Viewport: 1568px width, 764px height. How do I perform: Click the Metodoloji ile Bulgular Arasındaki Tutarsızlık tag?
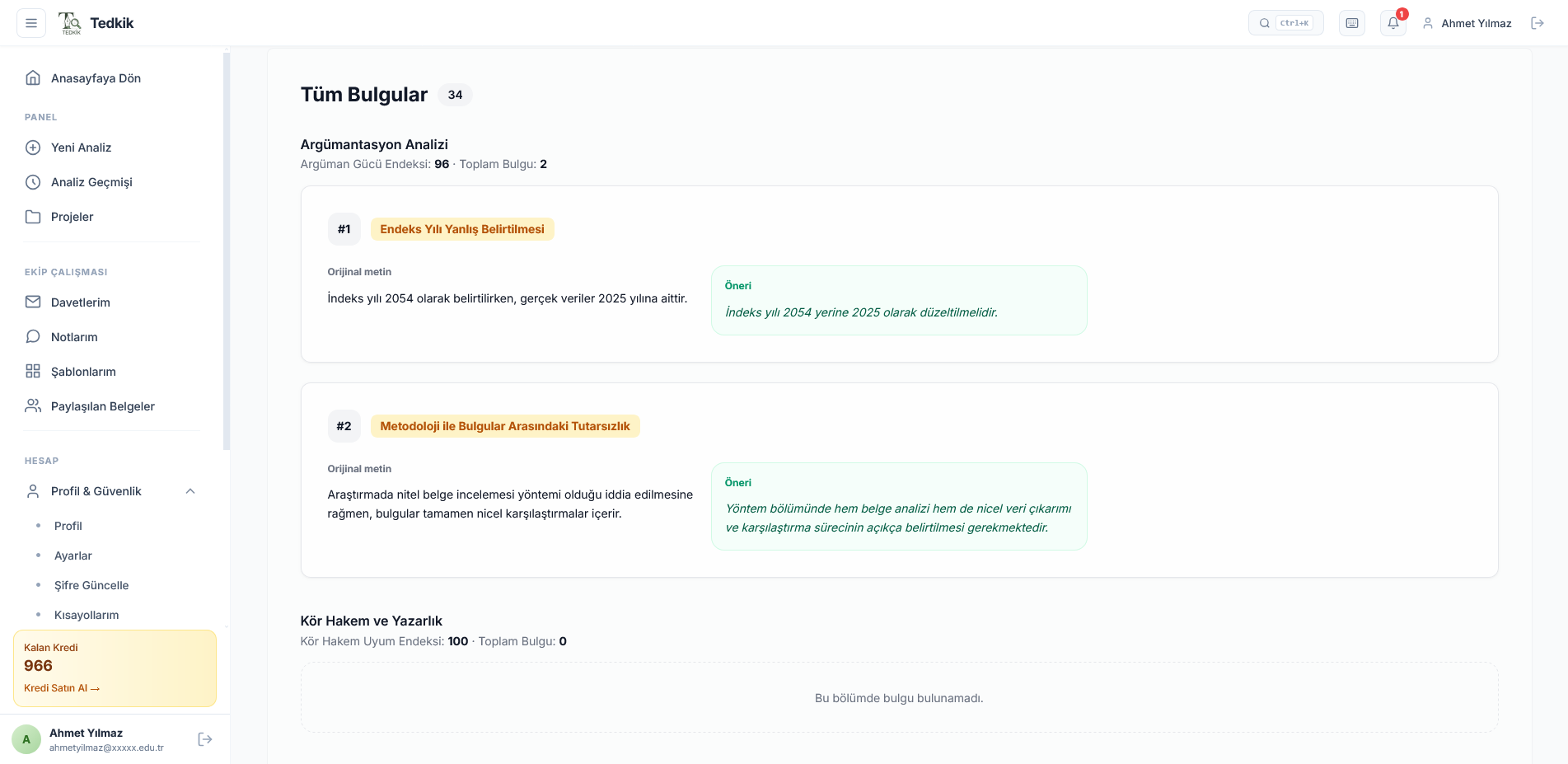coord(505,426)
